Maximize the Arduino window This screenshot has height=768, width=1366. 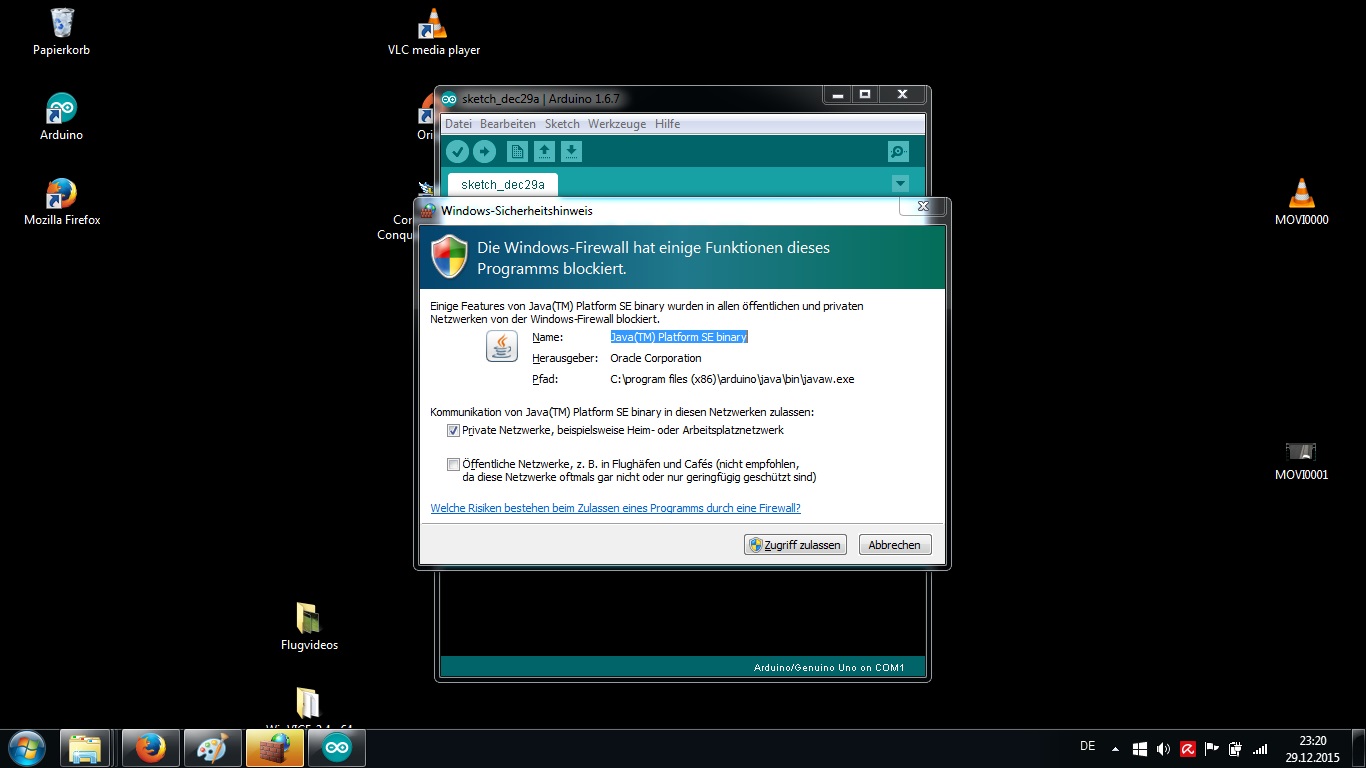[865, 94]
